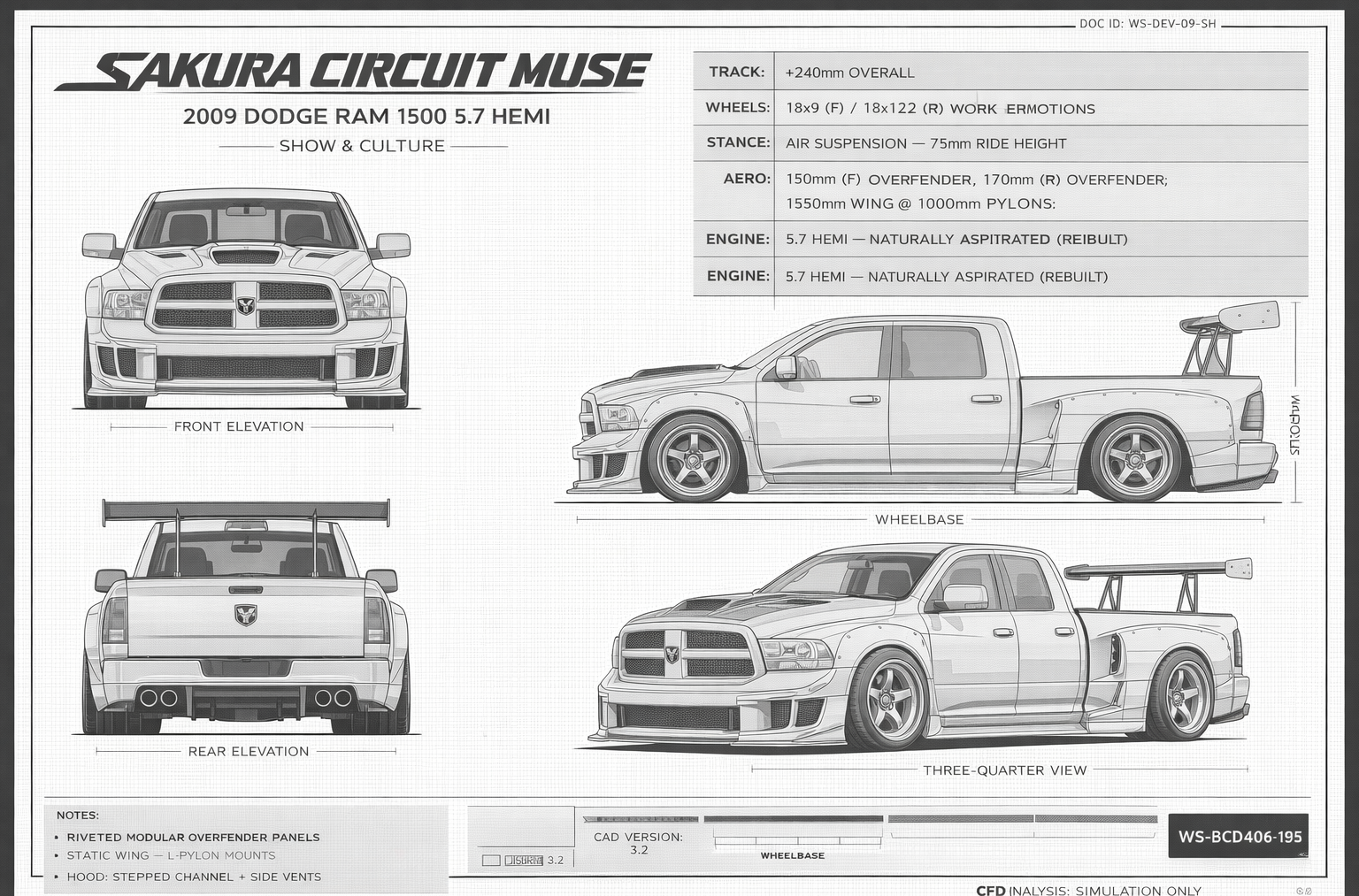Select the '1550mm WING @ 1000mm PYLONS' line

[x=920, y=203]
